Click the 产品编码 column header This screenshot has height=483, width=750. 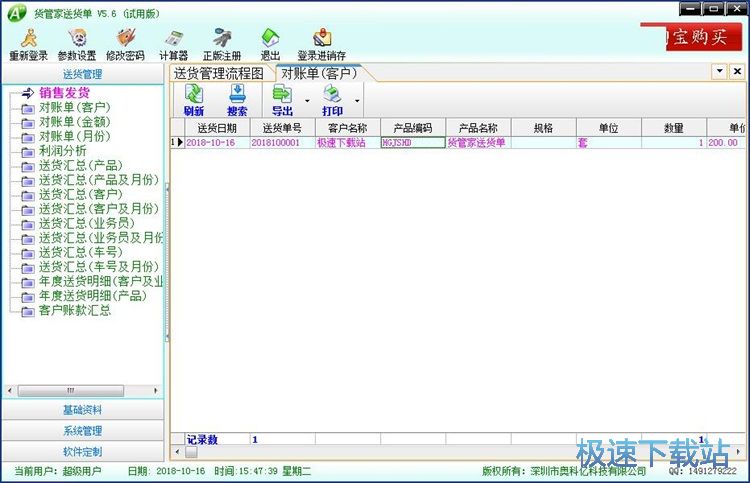point(413,128)
